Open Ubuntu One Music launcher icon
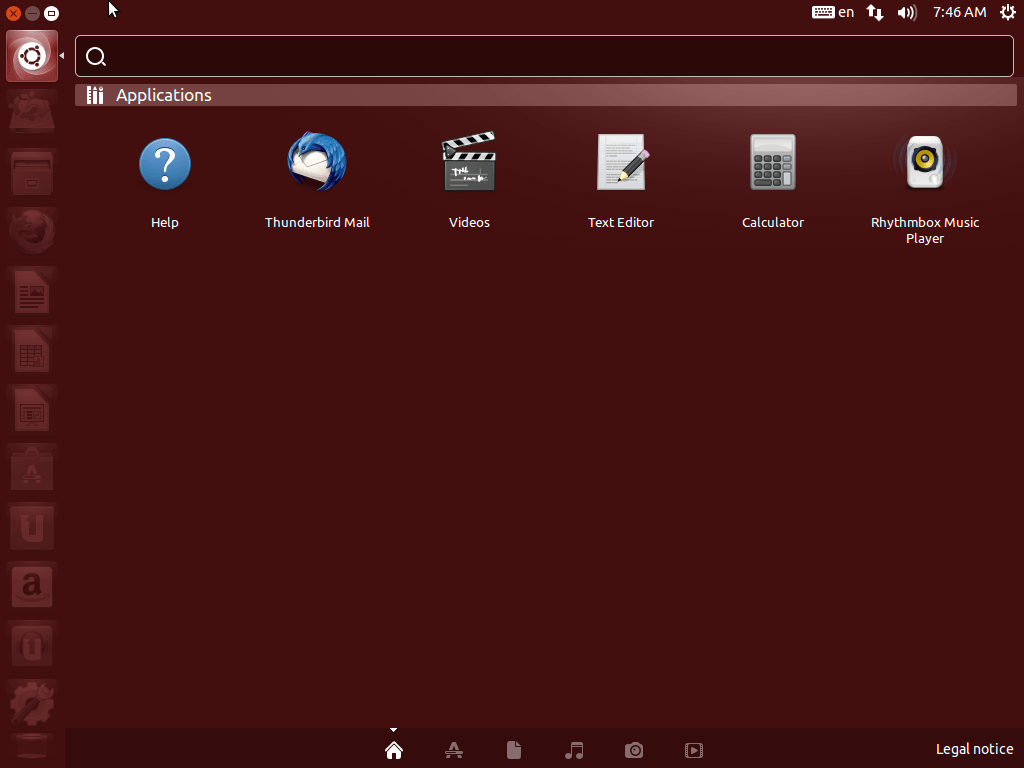 point(32,645)
